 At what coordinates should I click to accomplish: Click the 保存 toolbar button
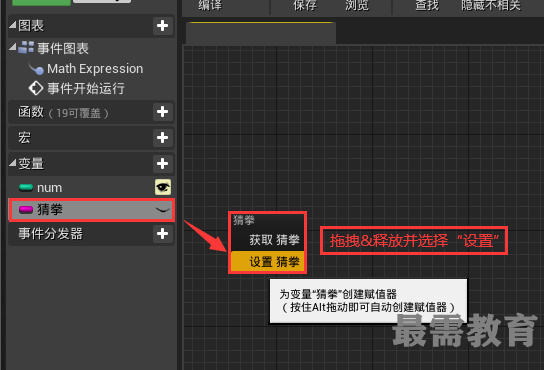(x=305, y=5)
